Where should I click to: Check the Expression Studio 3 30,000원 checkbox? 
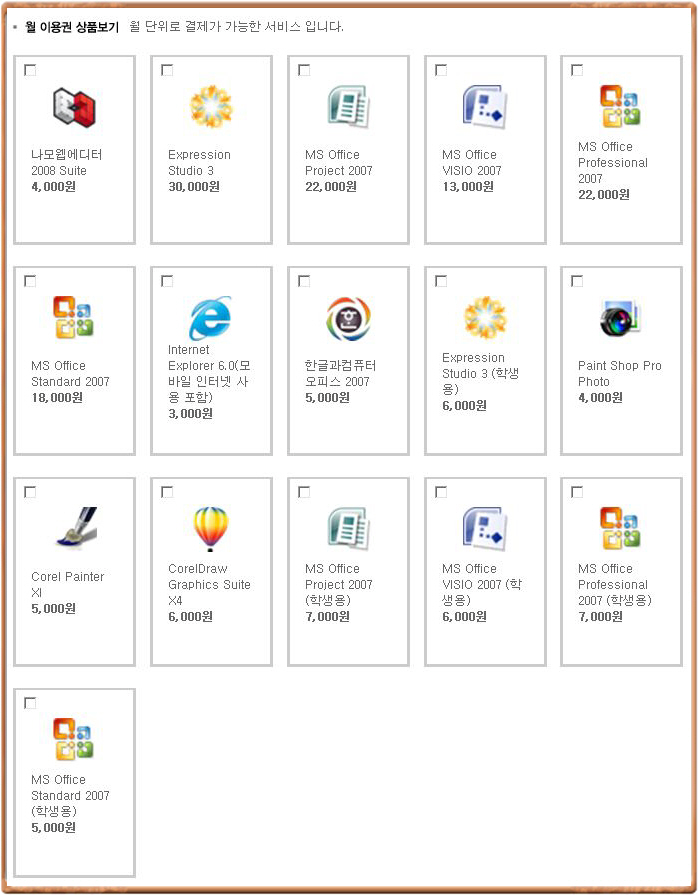167,70
